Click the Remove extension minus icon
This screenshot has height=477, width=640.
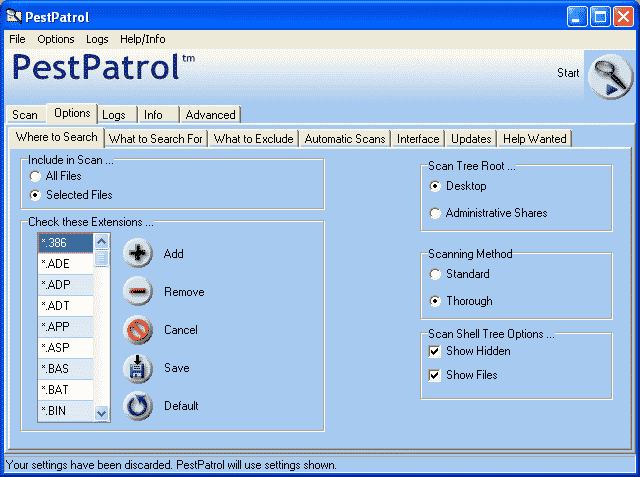138,291
